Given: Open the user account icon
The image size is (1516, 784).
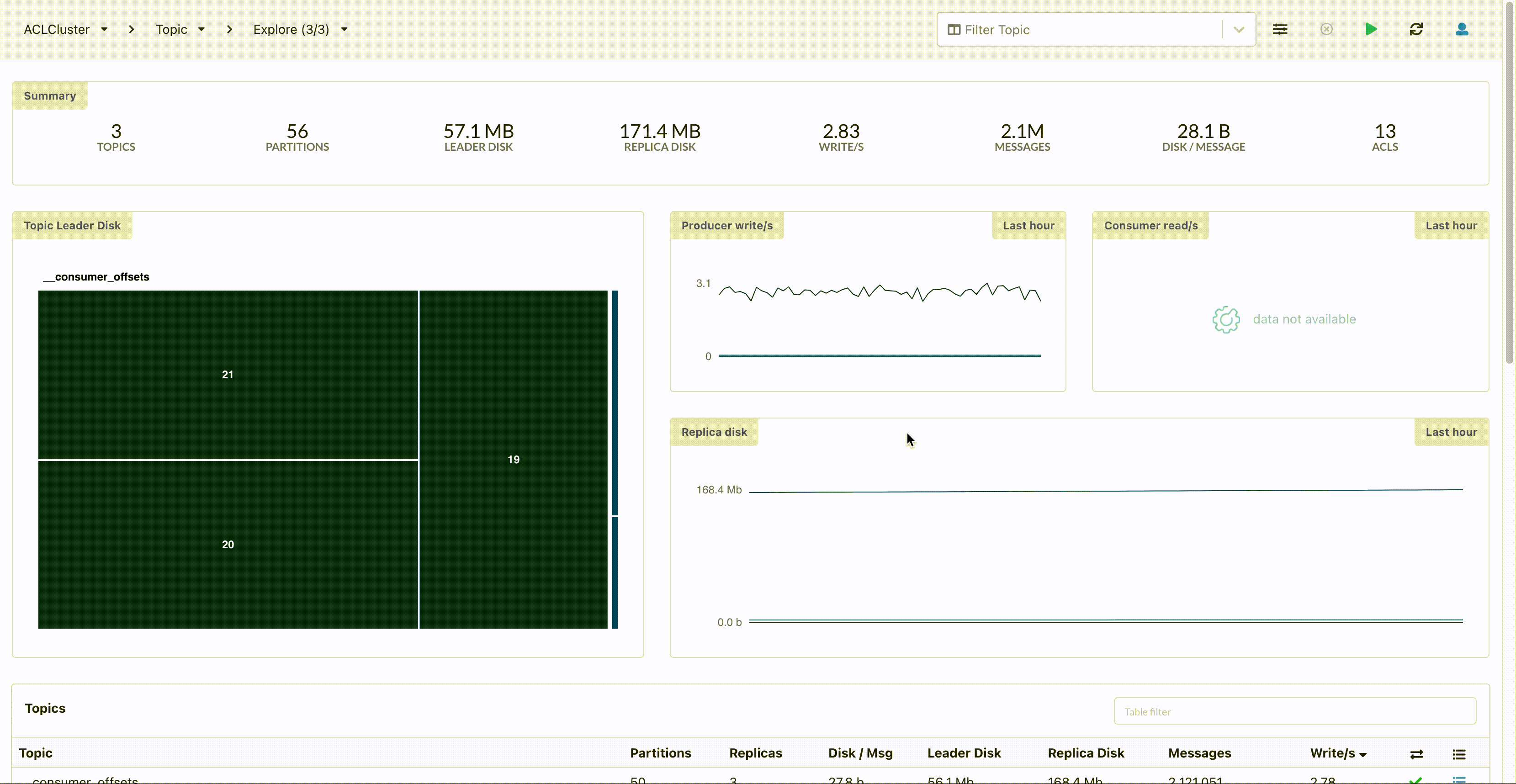Looking at the screenshot, I should (x=1462, y=29).
